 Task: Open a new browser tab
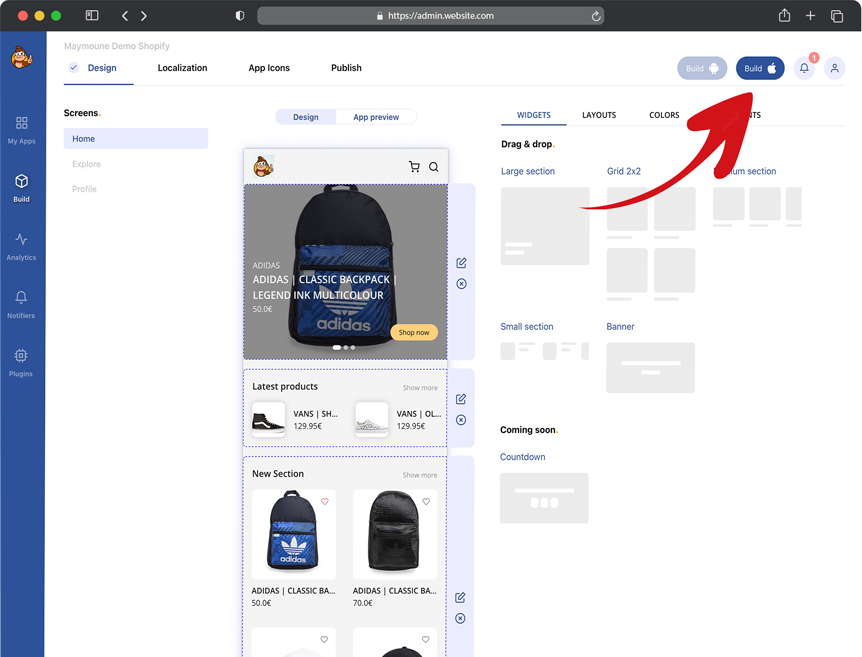pos(810,16)
